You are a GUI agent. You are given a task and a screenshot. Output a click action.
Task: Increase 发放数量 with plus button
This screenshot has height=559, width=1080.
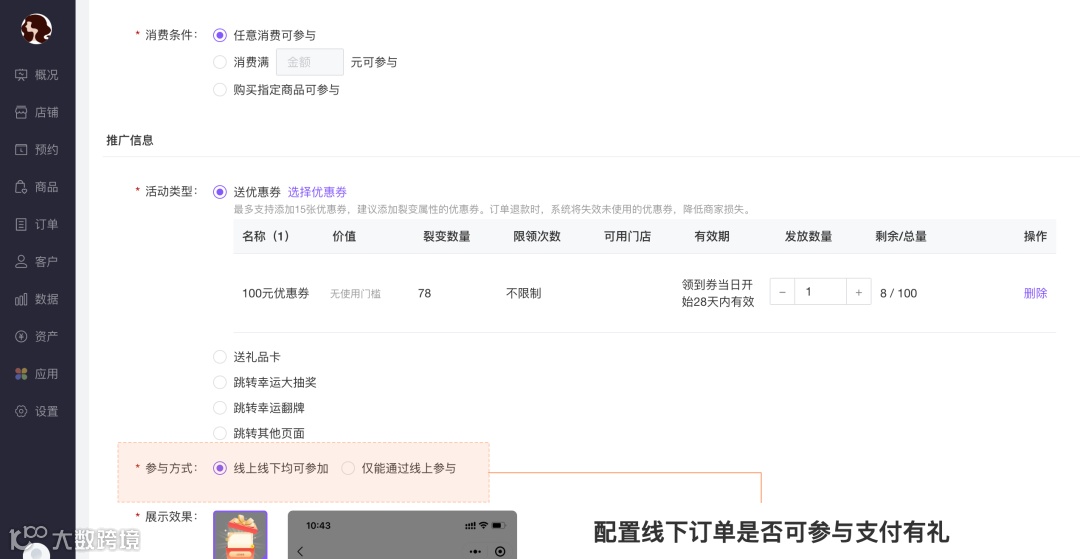pyautogui.click(x=858, y=292)
